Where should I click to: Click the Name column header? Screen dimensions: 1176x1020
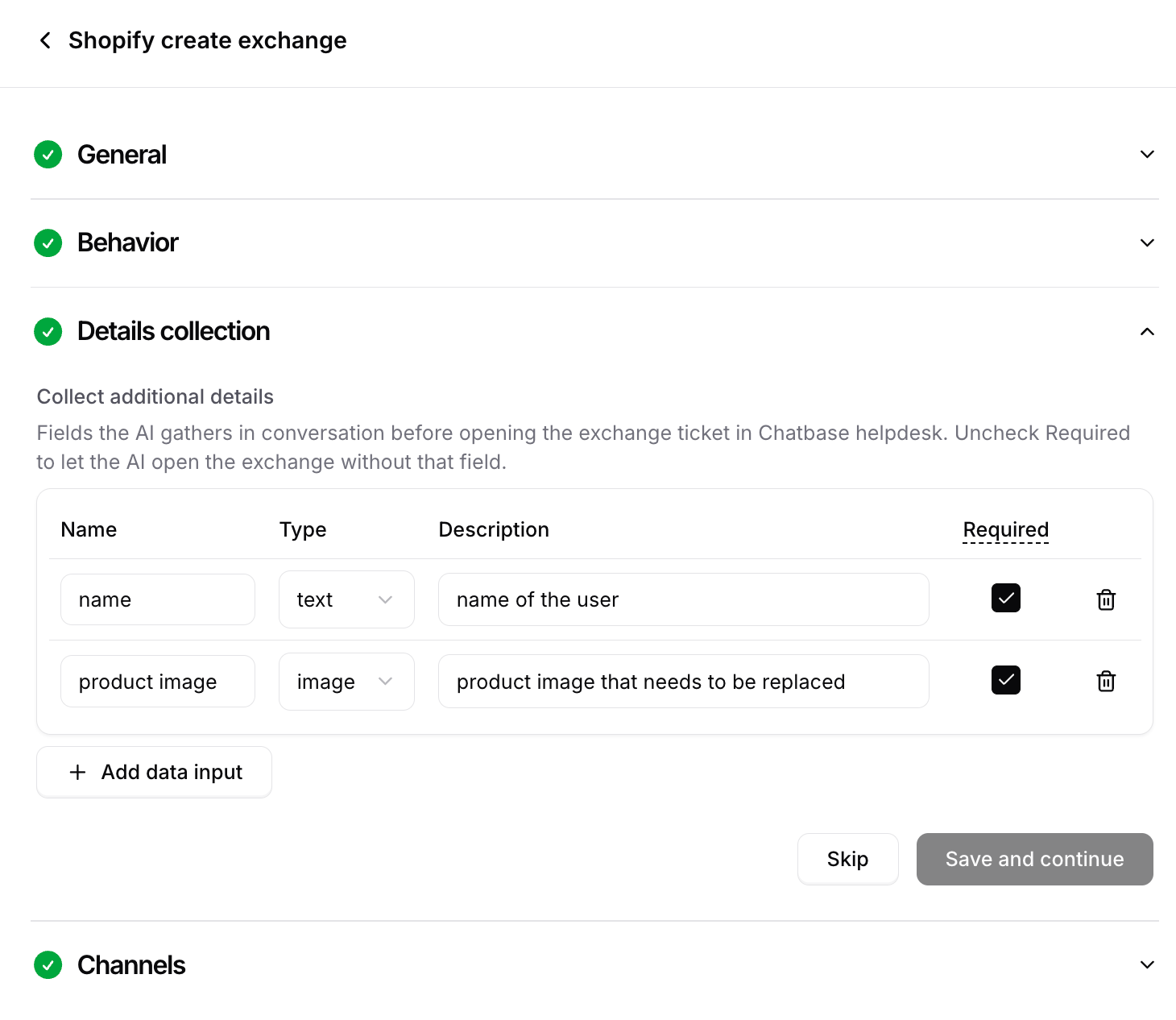tap(89, 529)
